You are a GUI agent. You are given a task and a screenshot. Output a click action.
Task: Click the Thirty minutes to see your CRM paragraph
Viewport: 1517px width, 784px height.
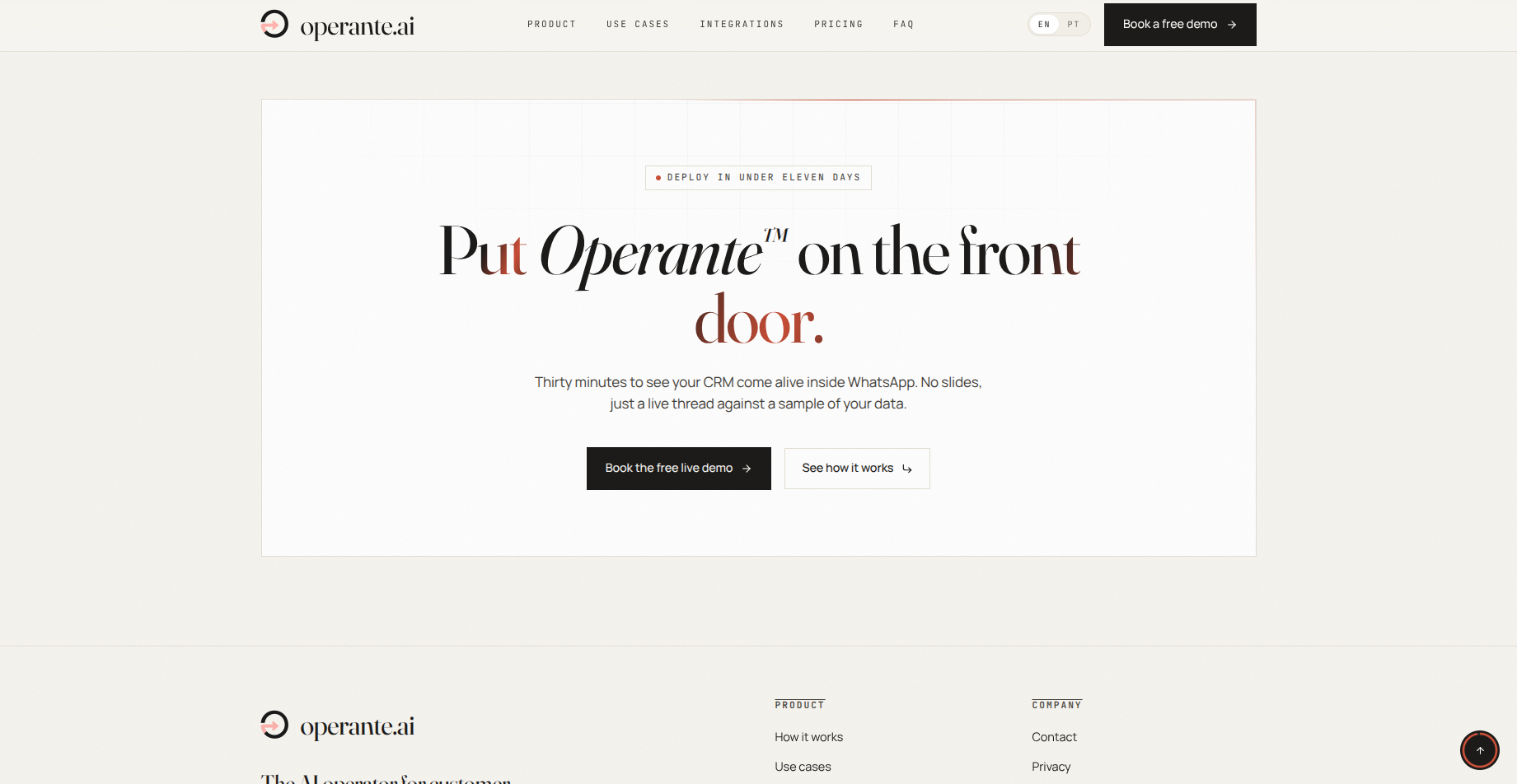pos(758,393)
